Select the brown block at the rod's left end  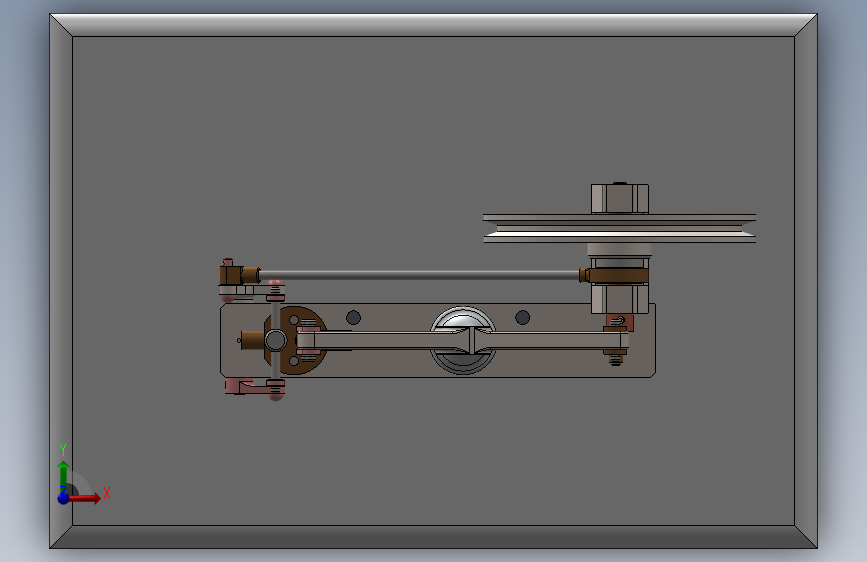(231, 275)
